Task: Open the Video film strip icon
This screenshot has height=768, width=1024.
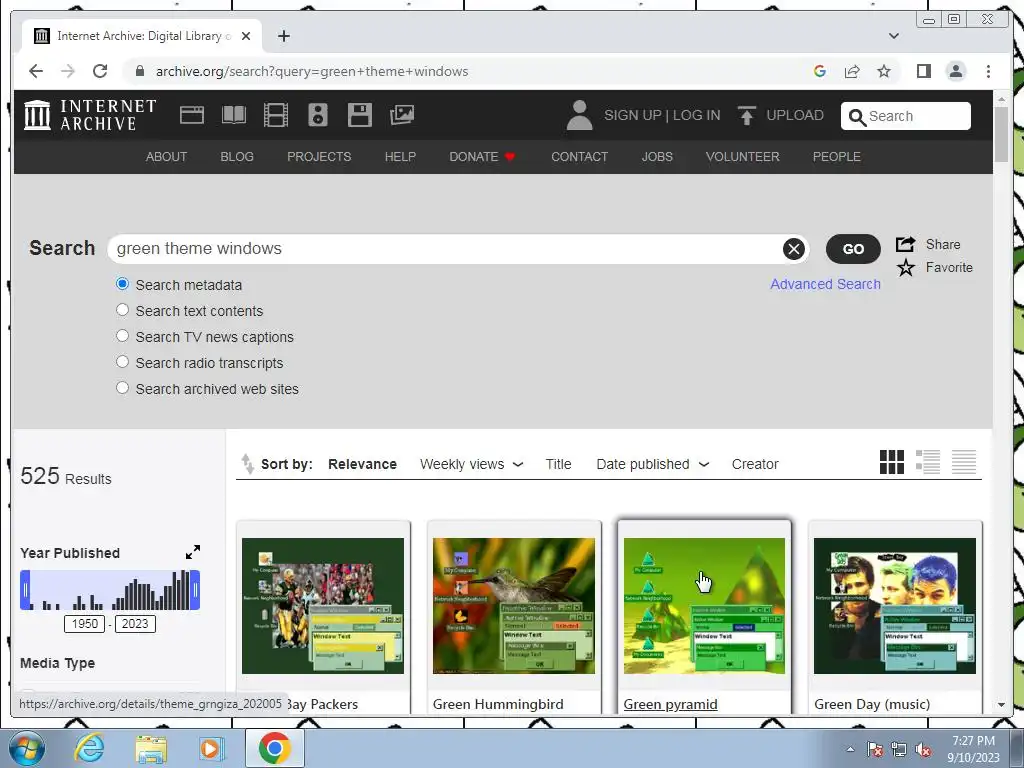Action: [x=276, y=115]
